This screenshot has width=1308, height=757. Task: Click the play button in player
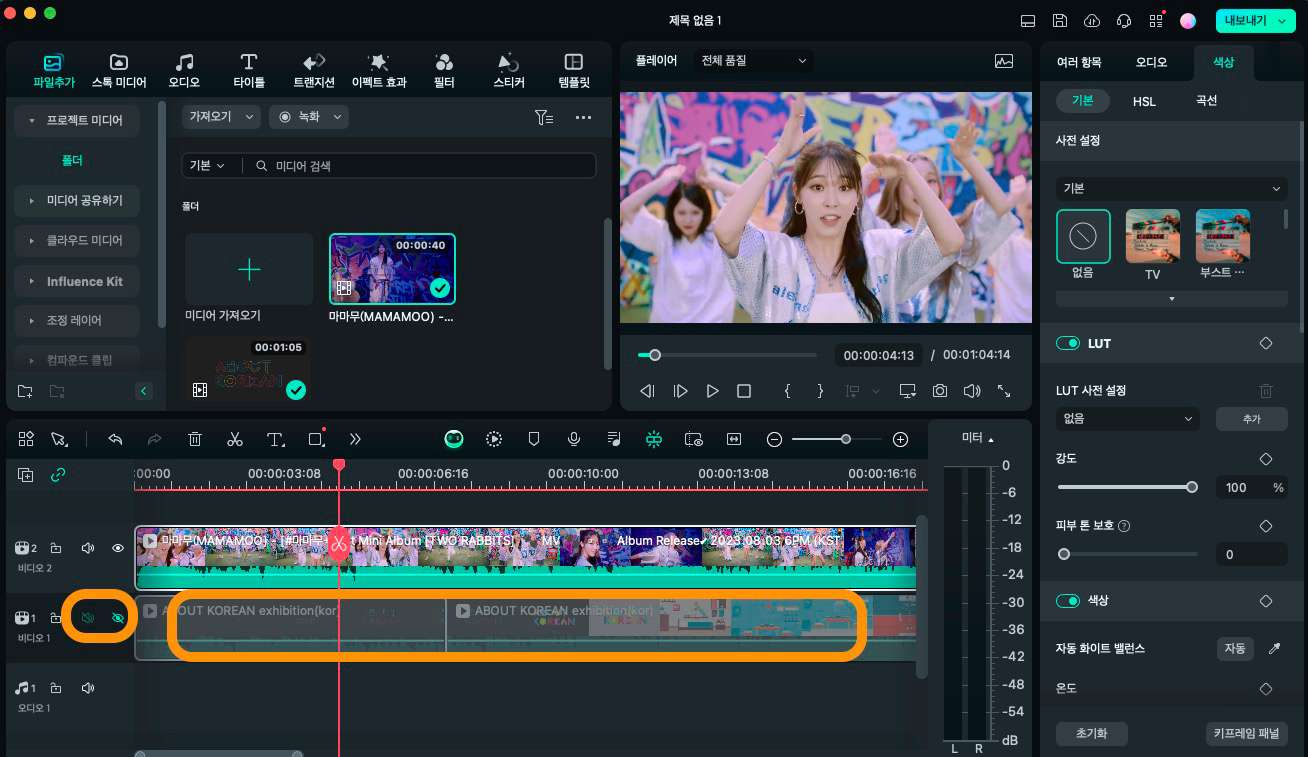pyautogui.click(x=712, y=391)
